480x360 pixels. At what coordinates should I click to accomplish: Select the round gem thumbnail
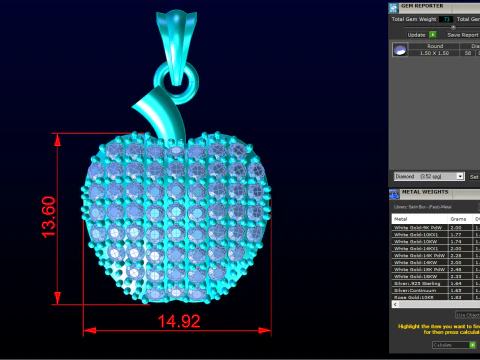400,50
